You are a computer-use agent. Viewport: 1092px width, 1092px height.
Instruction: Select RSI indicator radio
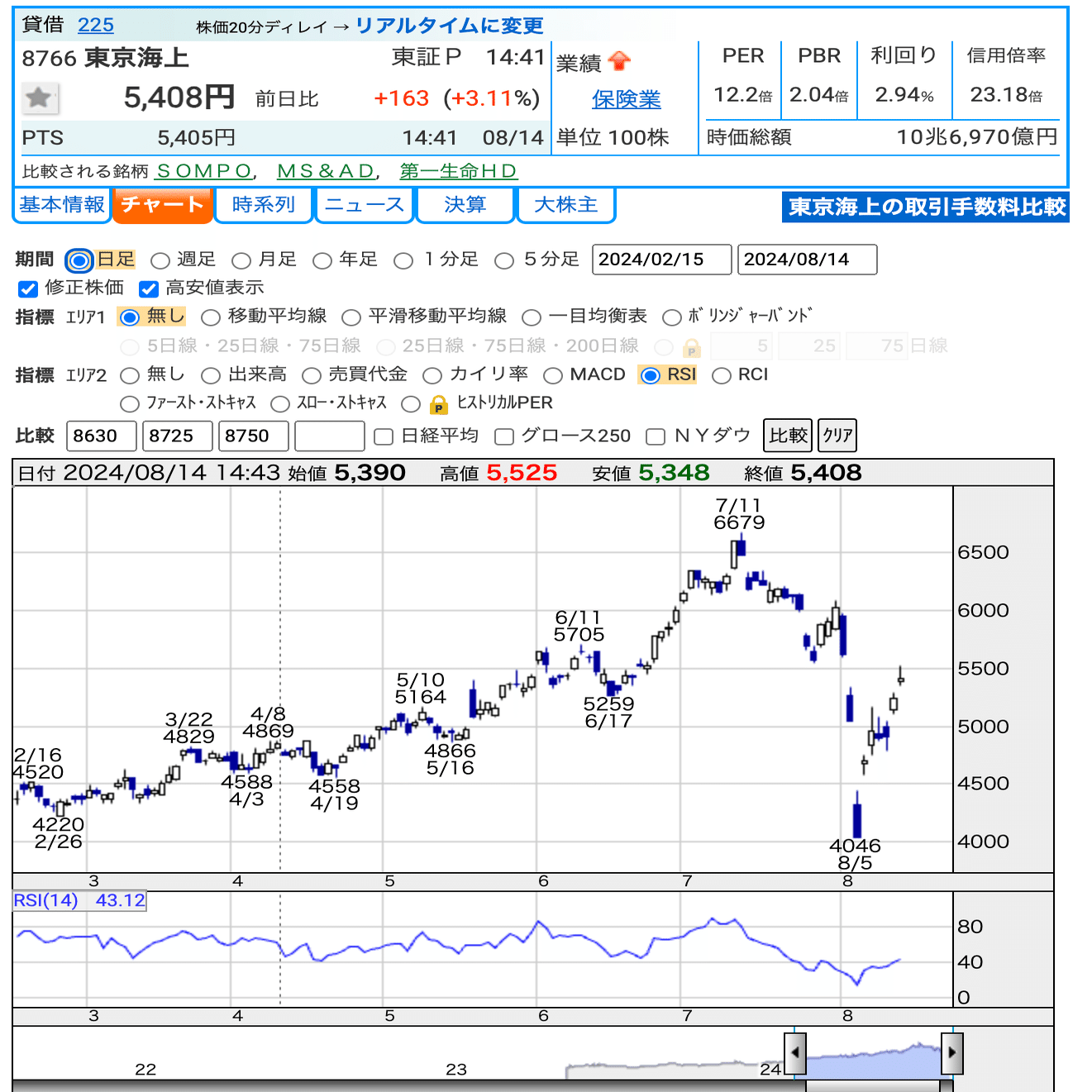[x=651, y=376]
